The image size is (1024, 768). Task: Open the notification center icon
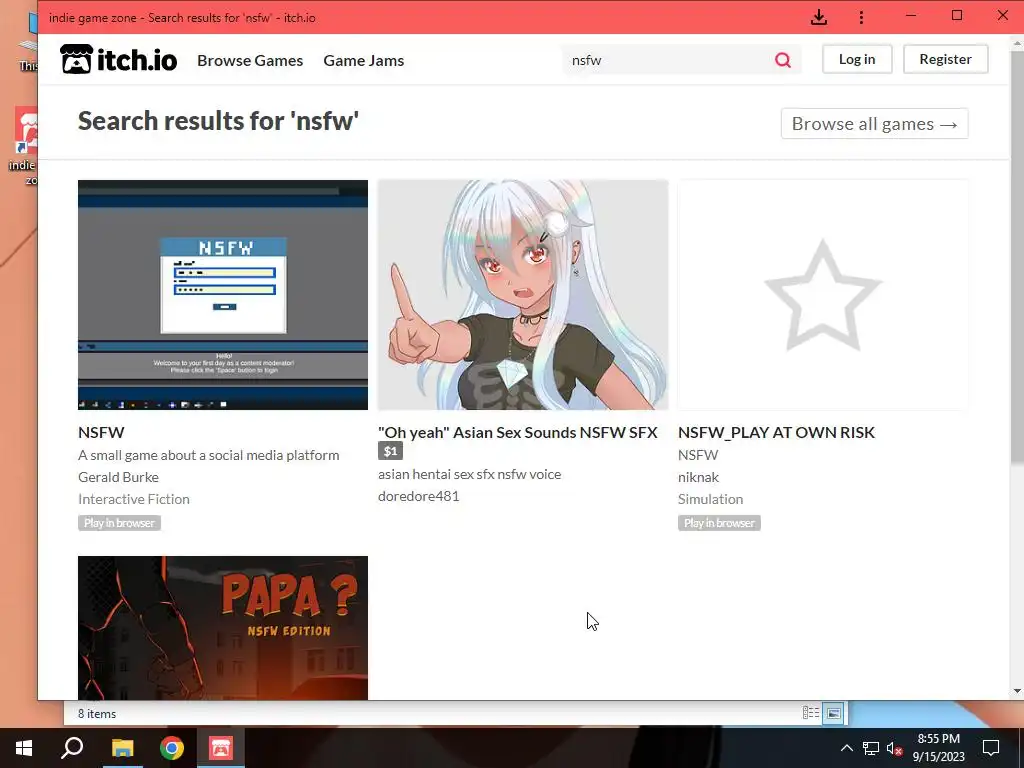991,748
